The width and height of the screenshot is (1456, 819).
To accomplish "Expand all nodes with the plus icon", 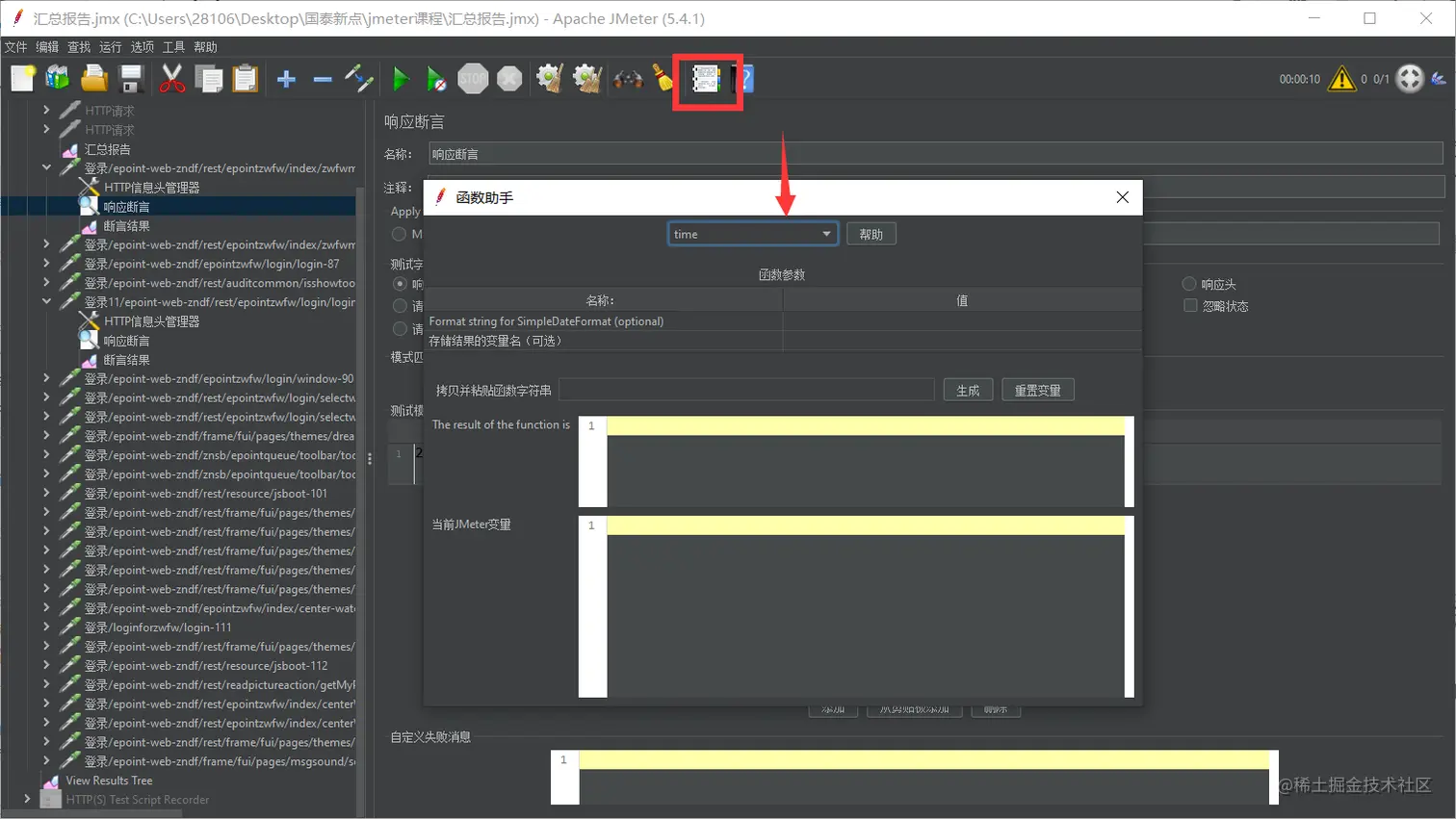I will click(286, 79).
